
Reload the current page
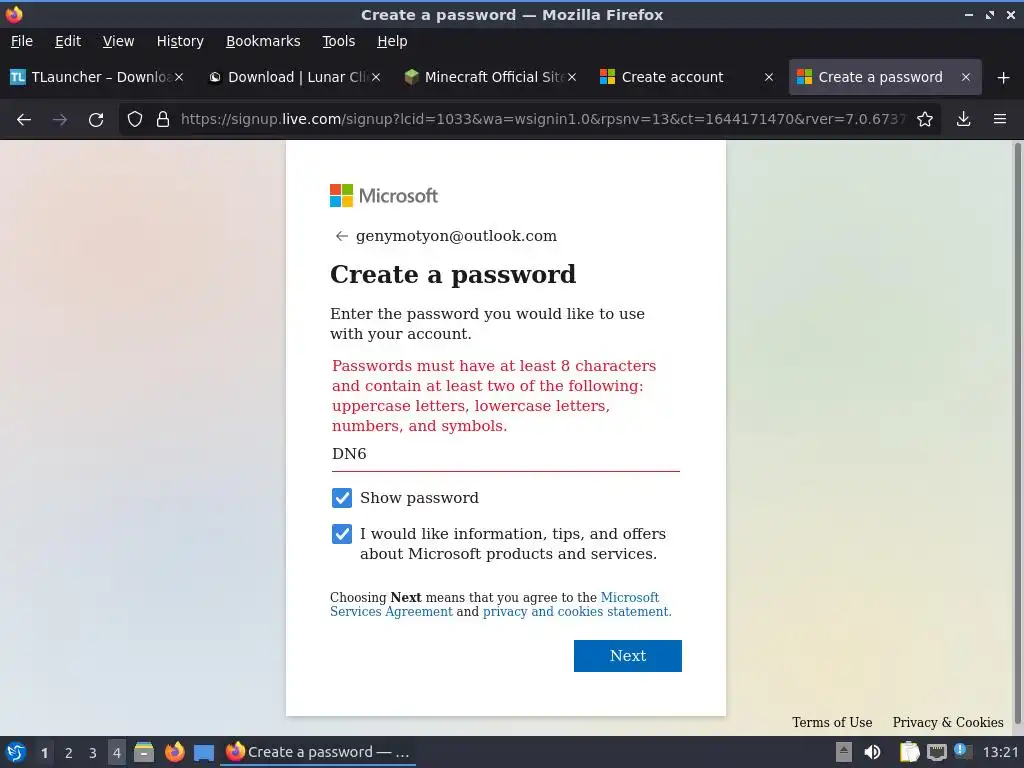pyautogui.click(x=96, y=120)
